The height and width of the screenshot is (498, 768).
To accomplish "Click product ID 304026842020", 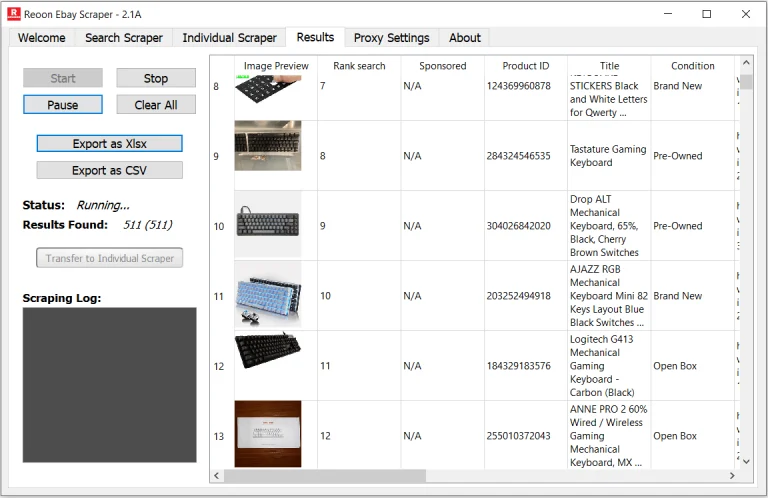I will [x=518, y=226].
